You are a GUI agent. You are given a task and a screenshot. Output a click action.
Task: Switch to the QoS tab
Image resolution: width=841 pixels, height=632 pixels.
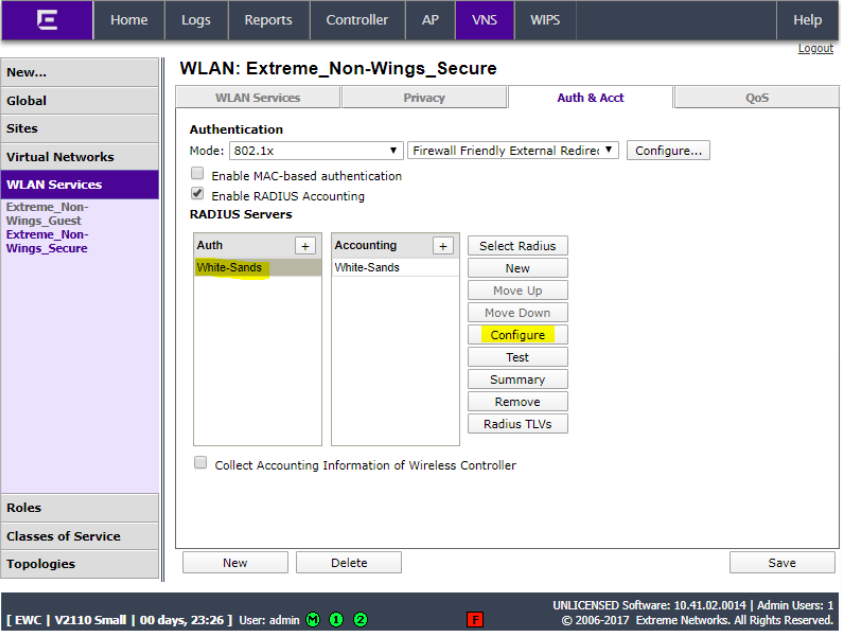[757, 98]
